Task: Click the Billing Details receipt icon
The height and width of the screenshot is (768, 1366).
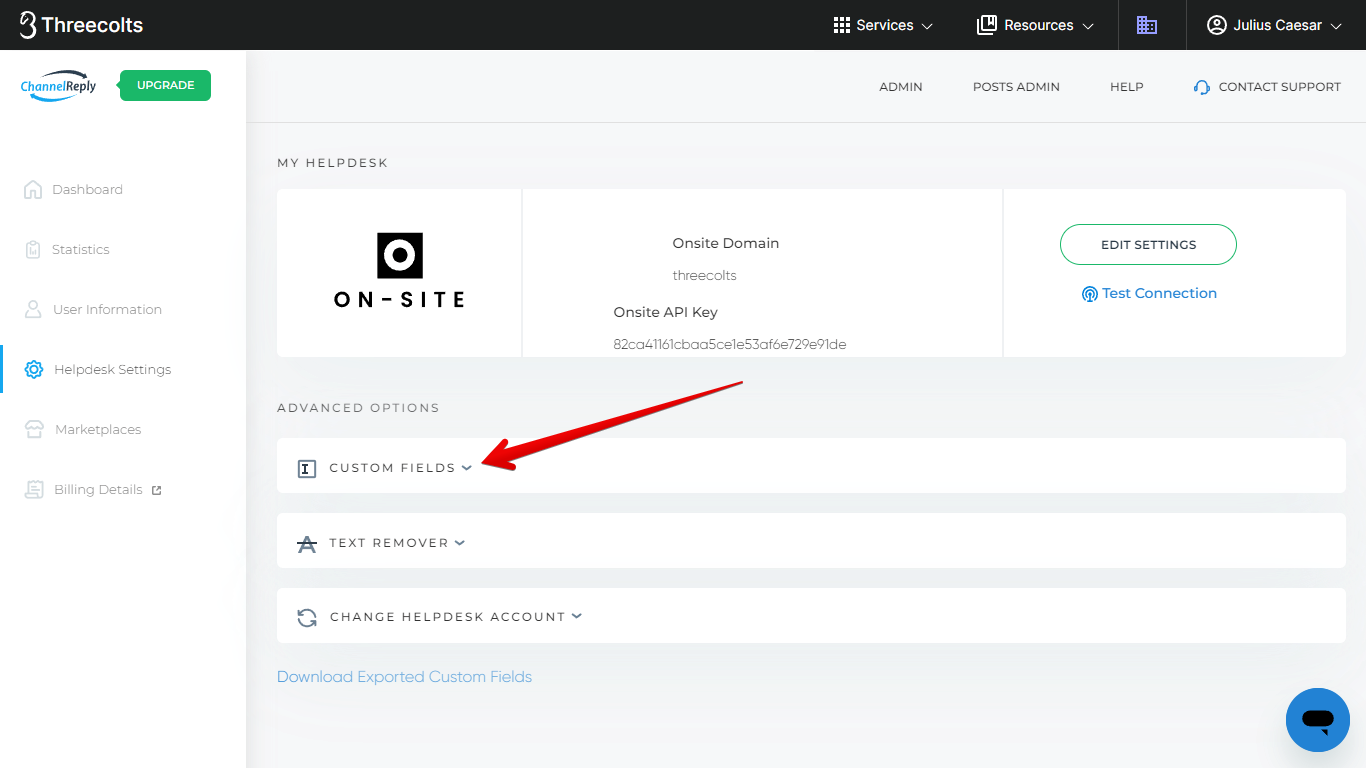Action: 35,489
